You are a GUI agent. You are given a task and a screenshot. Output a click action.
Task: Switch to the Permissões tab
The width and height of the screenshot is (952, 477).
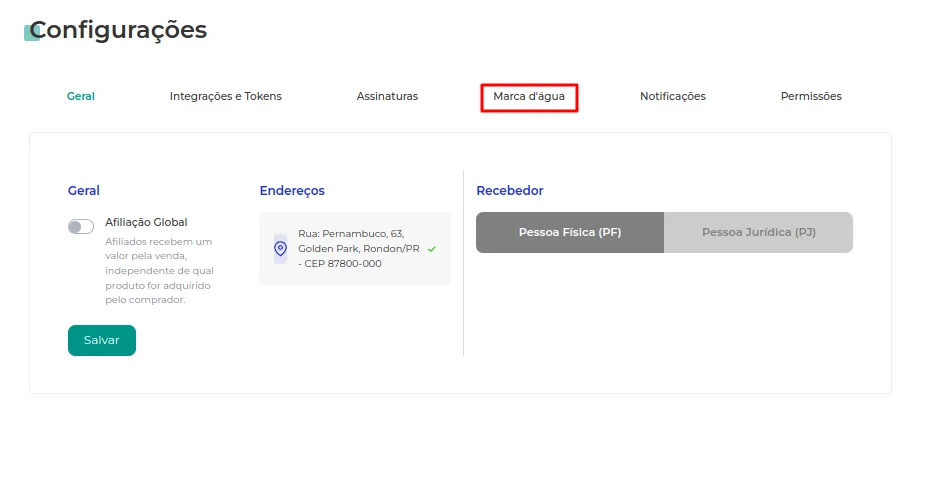click(x=811, y=96)
